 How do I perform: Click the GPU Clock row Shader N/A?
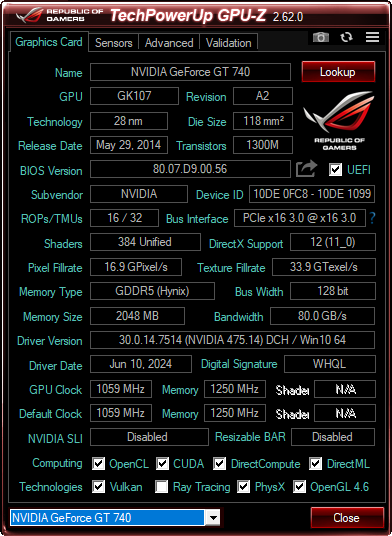(345, 389)
